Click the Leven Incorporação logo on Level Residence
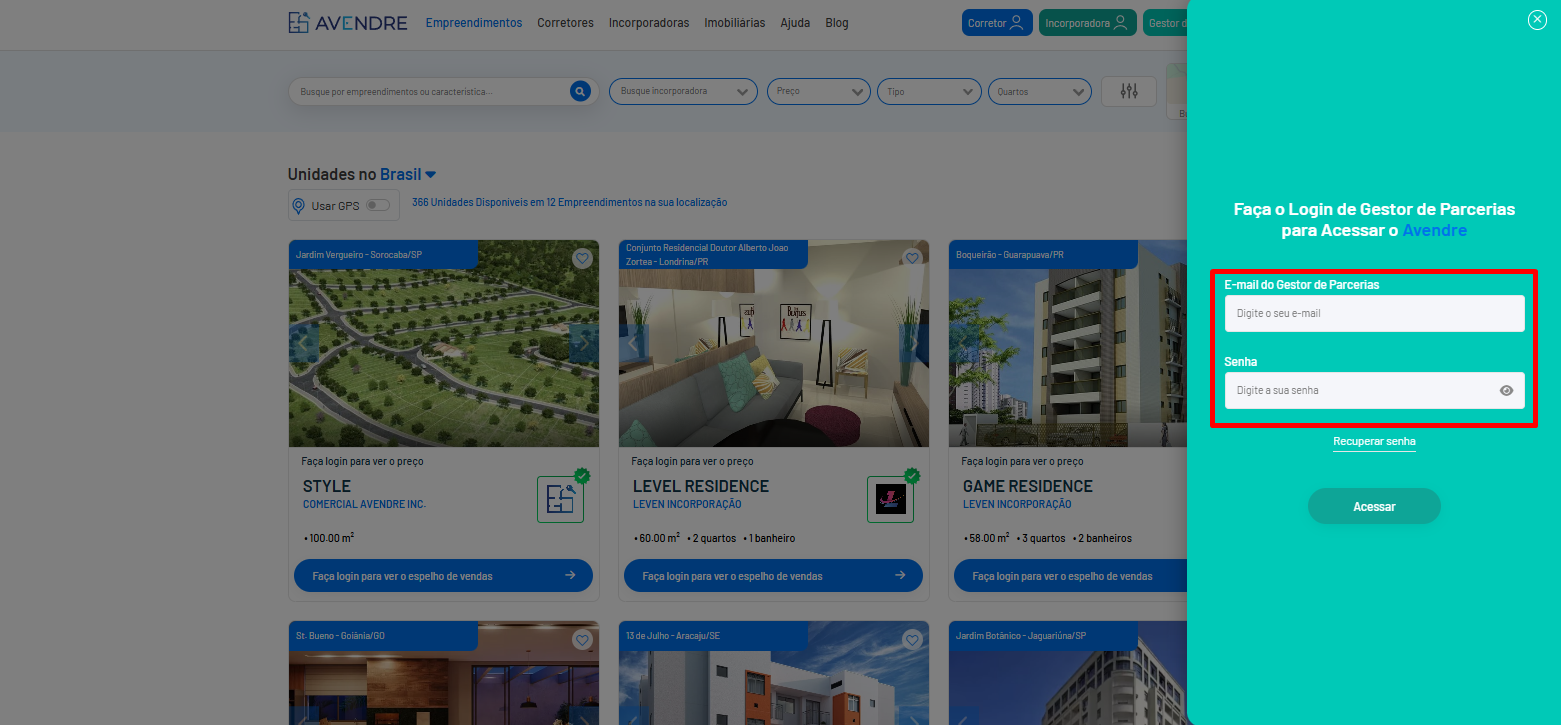Viewport: 1561px width, 725px height. click(890, 499)
